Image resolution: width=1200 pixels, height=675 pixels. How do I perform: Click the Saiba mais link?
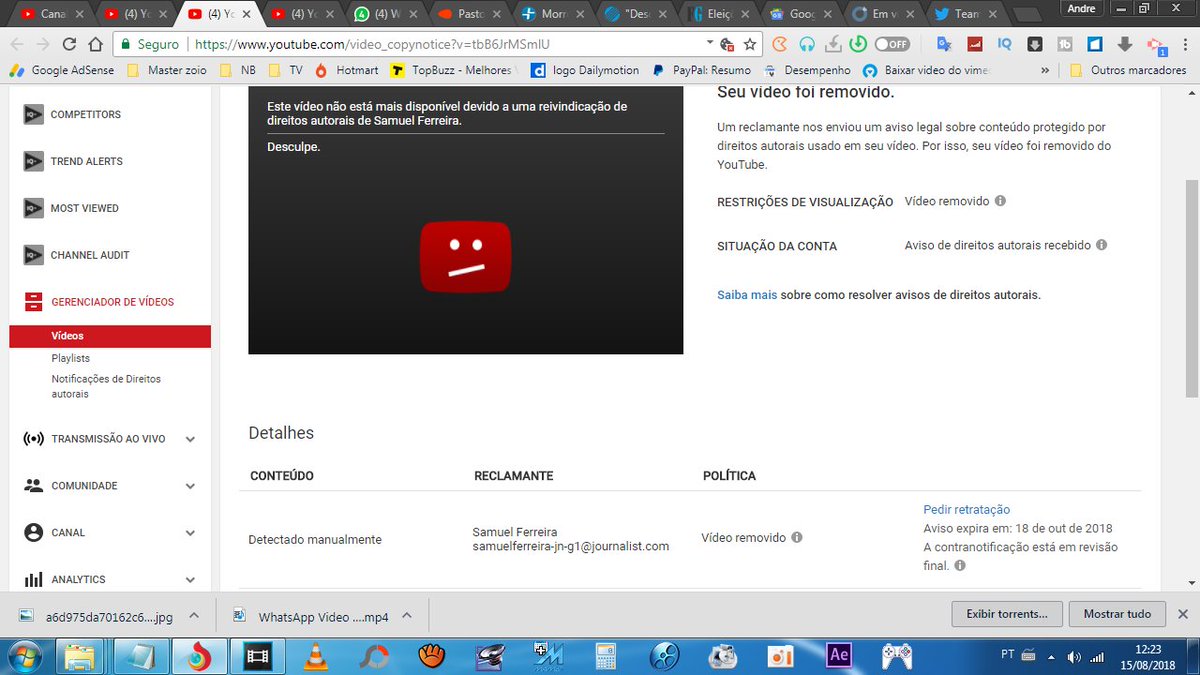click(746, 295)
